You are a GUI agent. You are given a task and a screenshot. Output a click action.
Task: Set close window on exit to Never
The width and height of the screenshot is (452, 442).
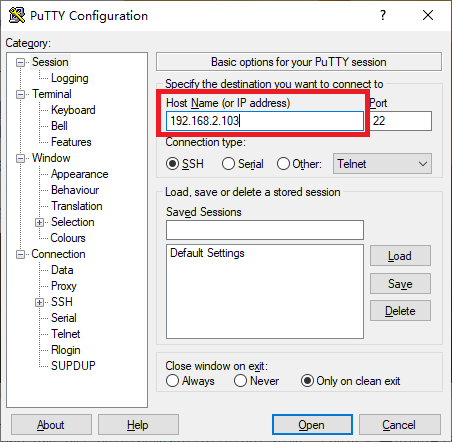[240, 381]
